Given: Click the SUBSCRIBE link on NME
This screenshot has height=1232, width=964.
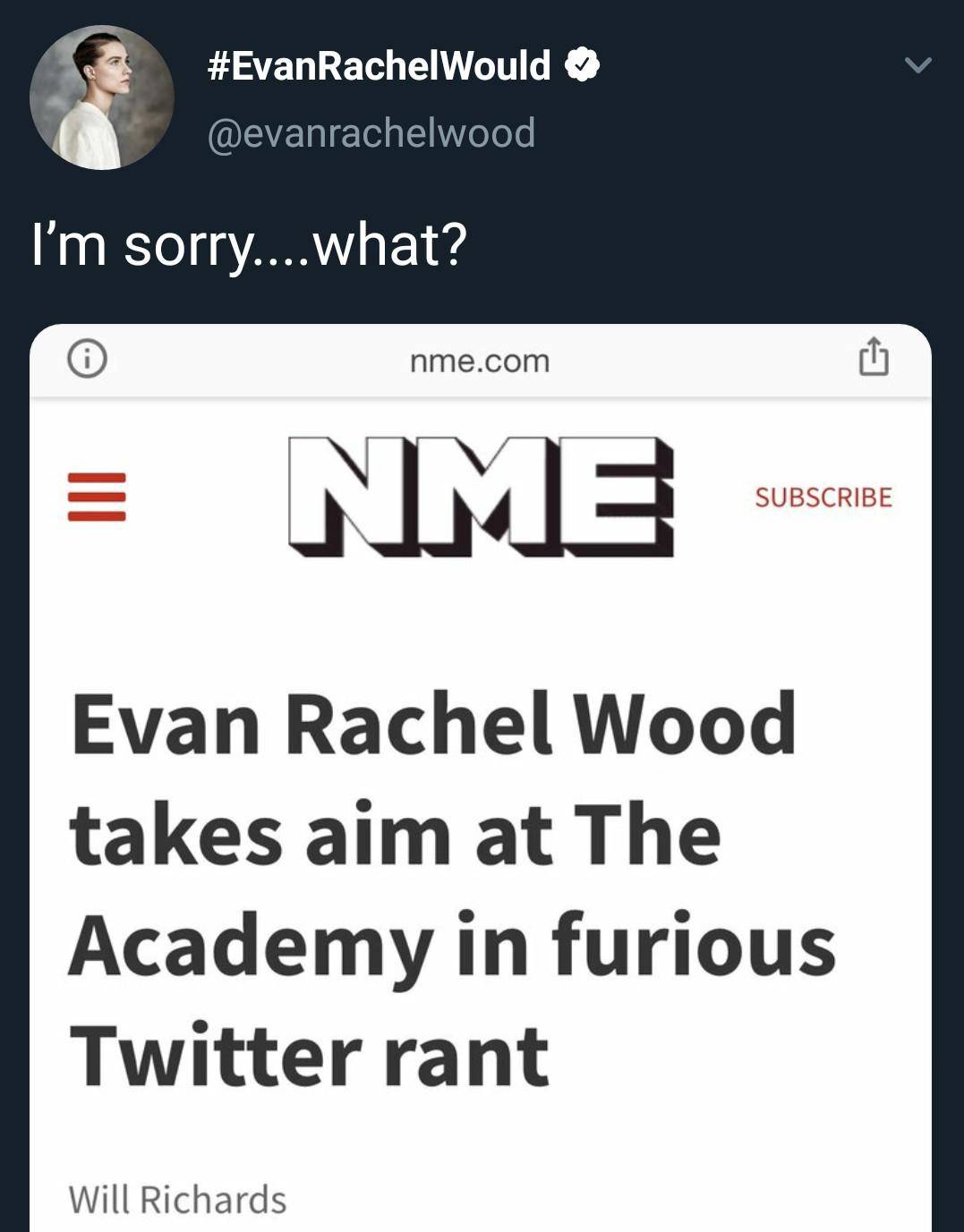Looking at the screenshot, I should tap(823, 497).
